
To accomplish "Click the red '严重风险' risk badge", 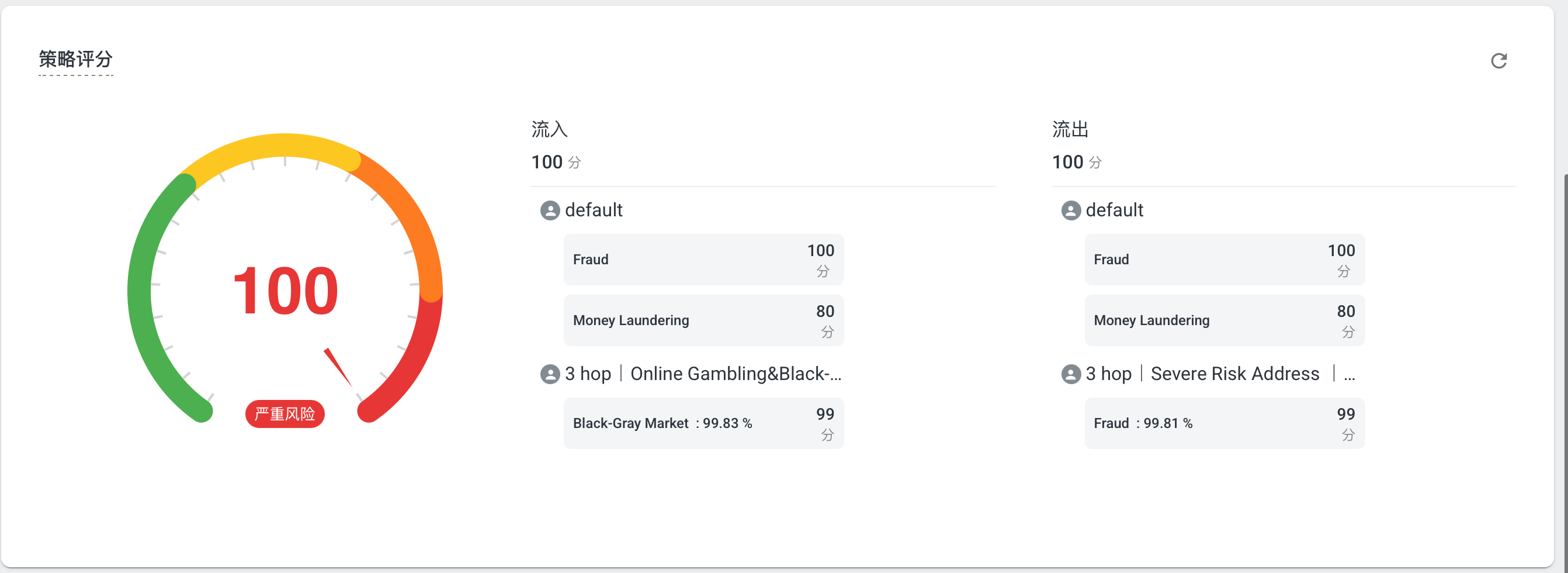I will click(285, 414).
